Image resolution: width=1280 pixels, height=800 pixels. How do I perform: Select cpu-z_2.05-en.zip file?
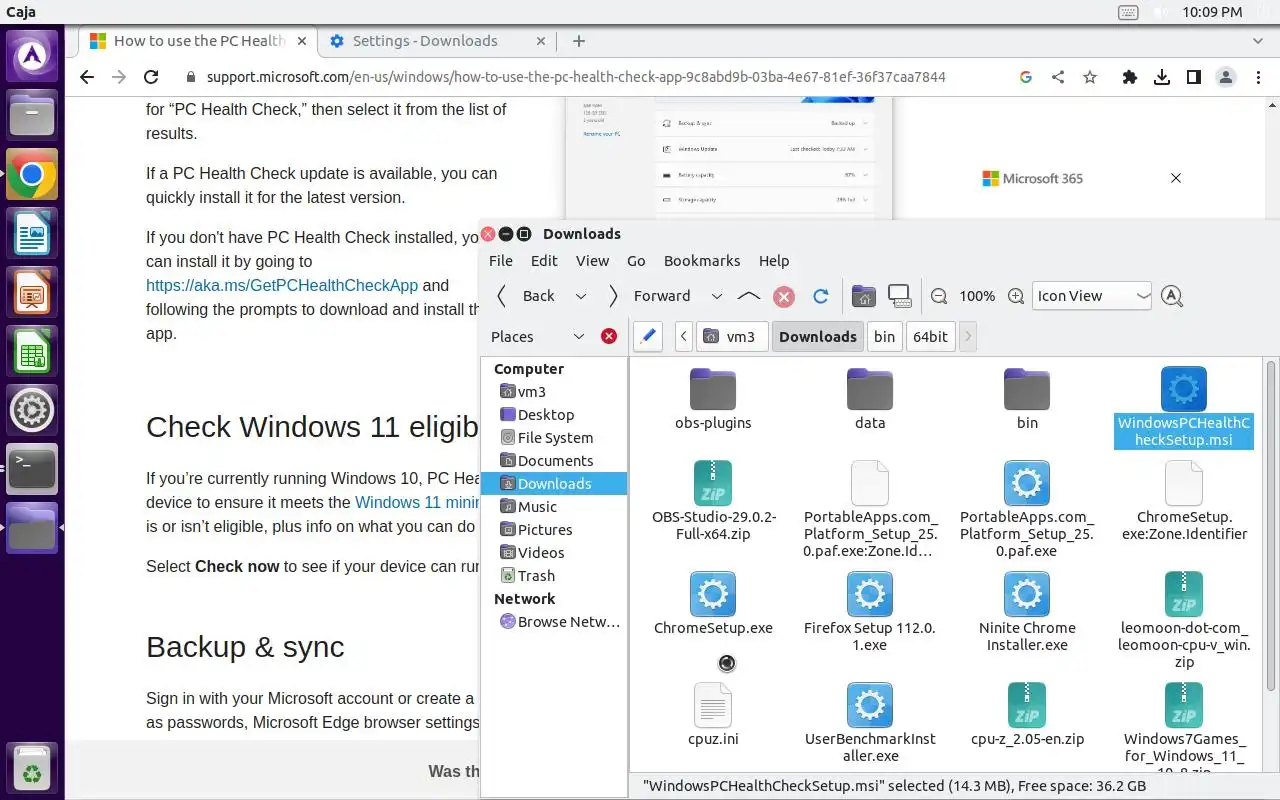click(1027, 715)
